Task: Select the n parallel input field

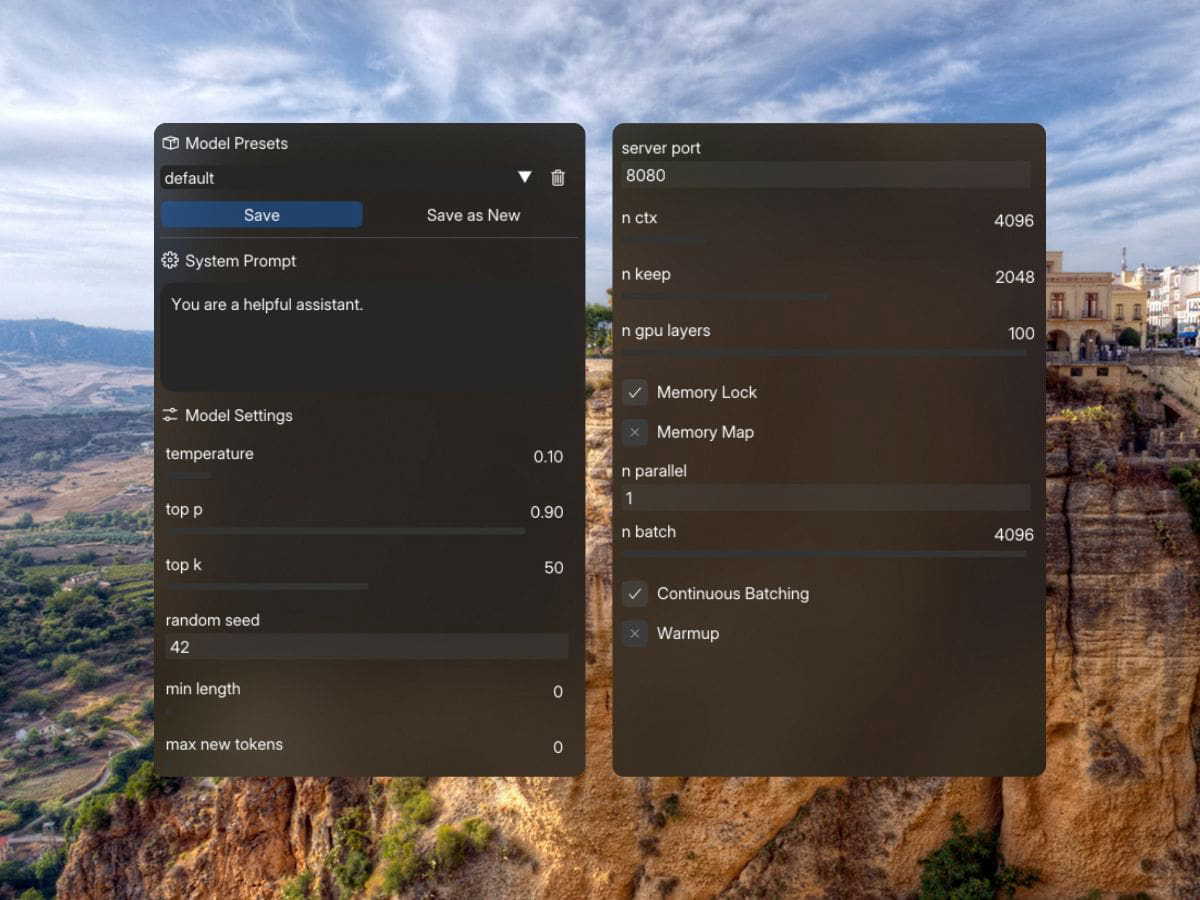Action: click(x=826, y=498)
